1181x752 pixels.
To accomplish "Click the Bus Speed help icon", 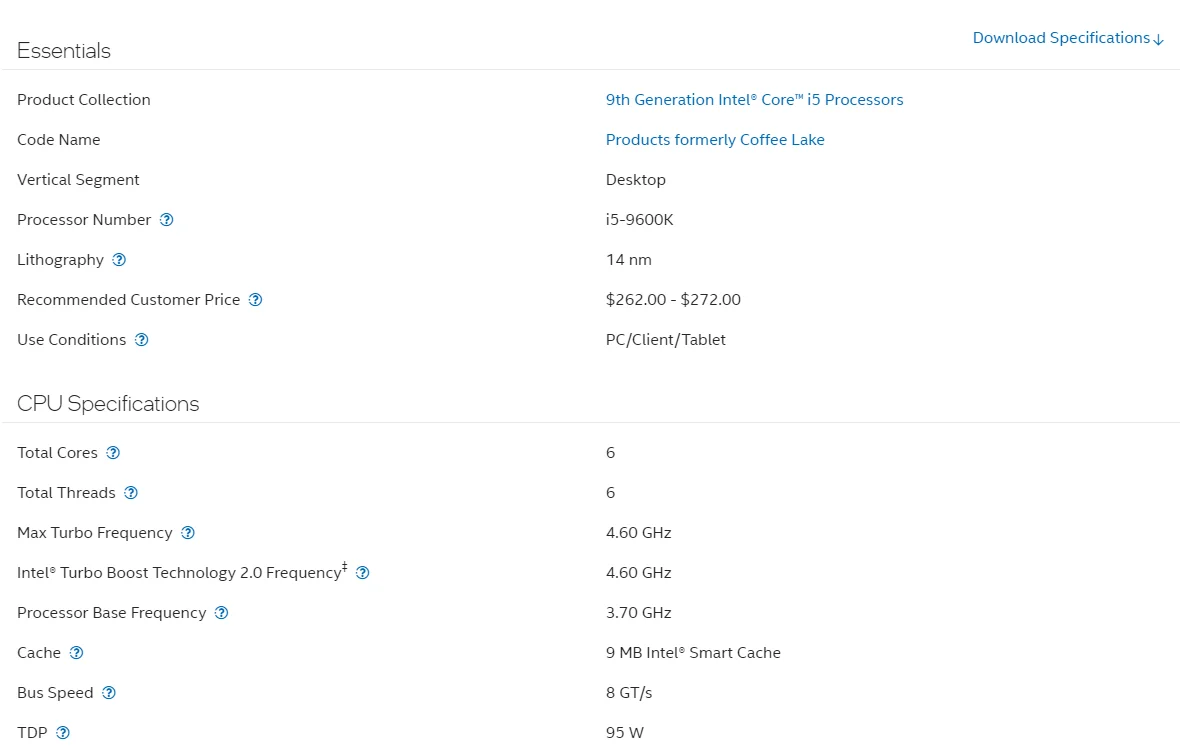I will 109,692.
